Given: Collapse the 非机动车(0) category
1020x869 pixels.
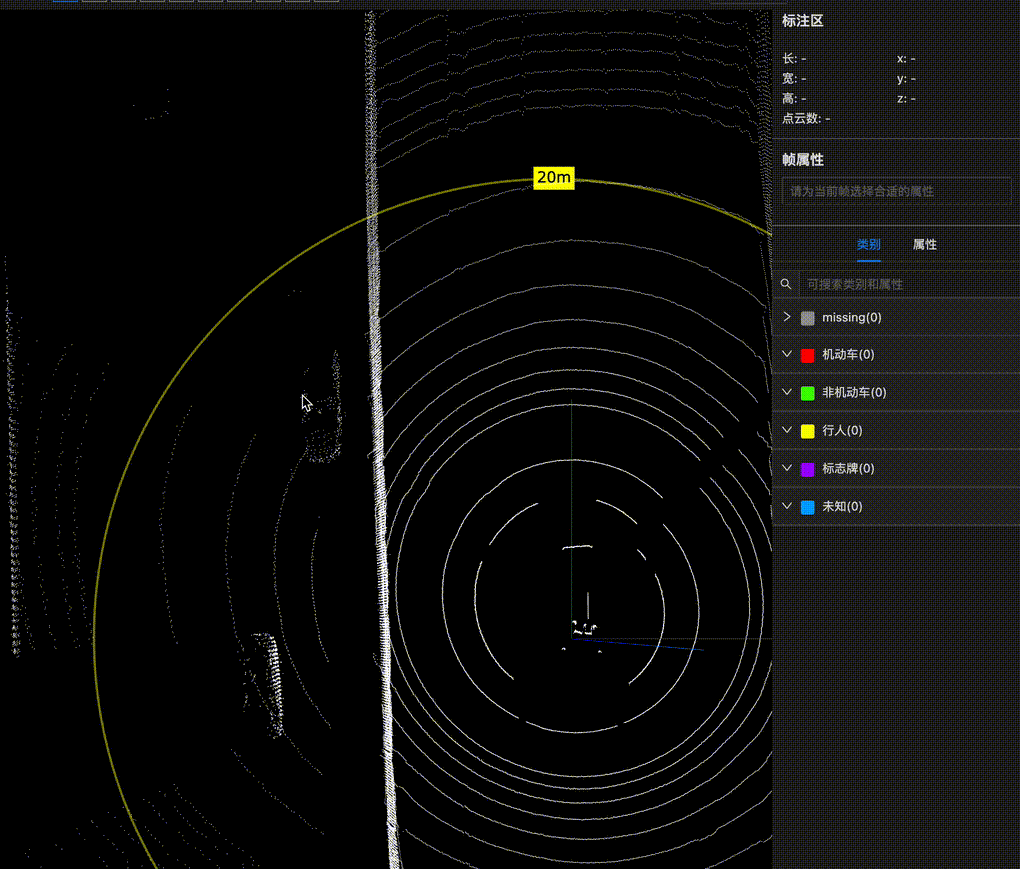Looking at the screenshot, I should [x=787, y=392].
